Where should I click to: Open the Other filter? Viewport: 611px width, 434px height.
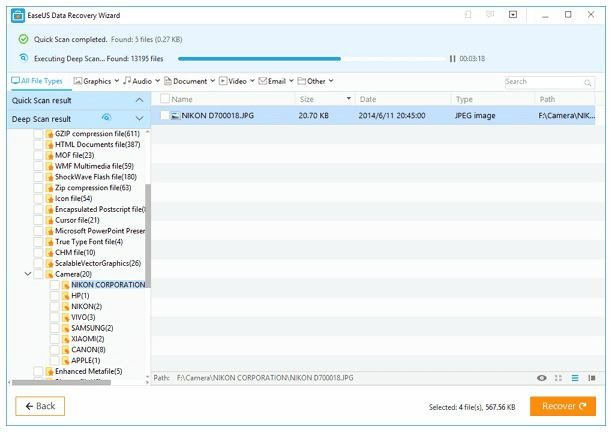click(x=311, y=81)
